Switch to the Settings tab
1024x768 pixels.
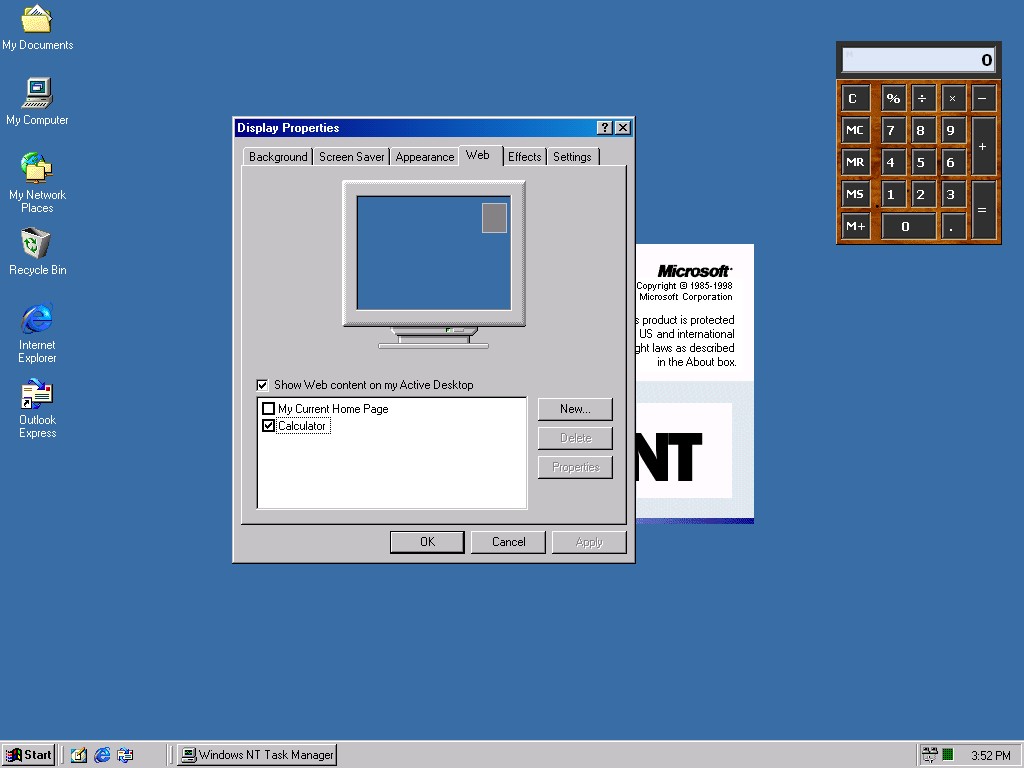pyautogui.click(x=572, y=157)
